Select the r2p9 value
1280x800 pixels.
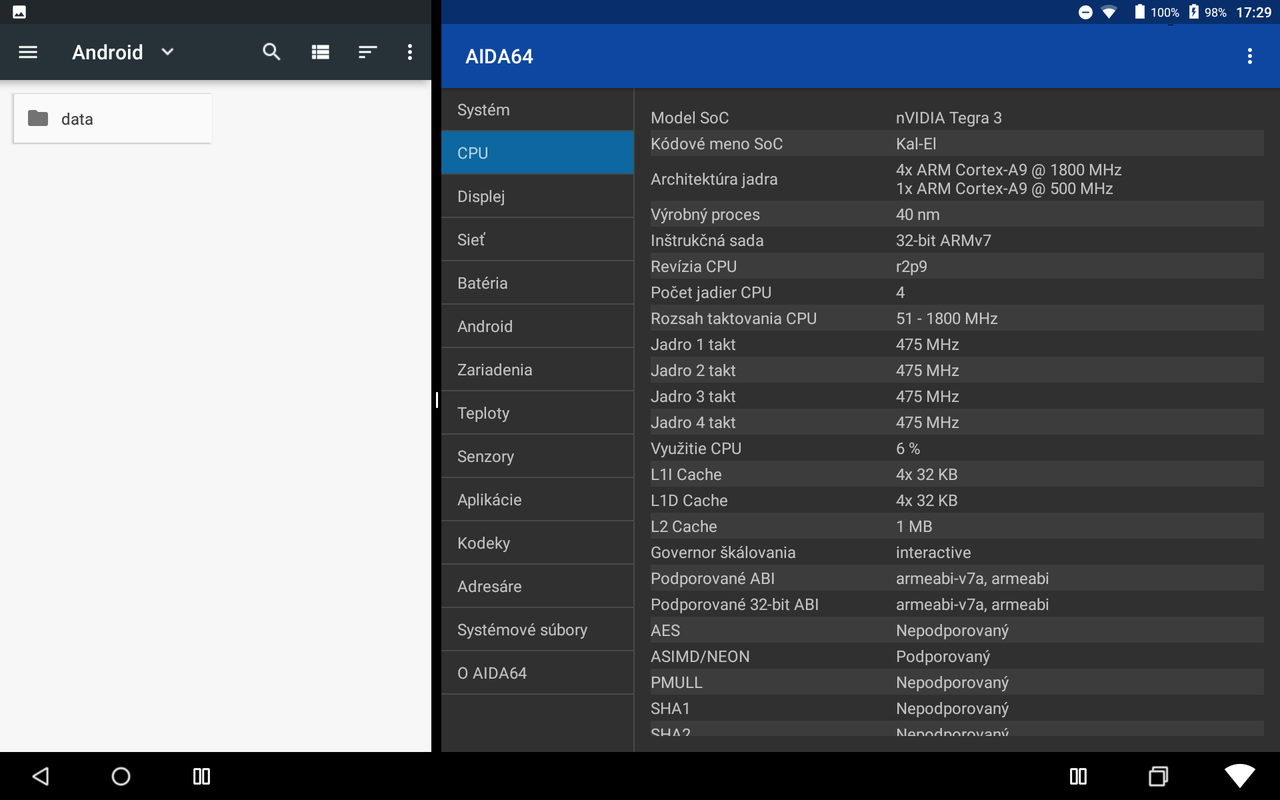pos(913,267)
